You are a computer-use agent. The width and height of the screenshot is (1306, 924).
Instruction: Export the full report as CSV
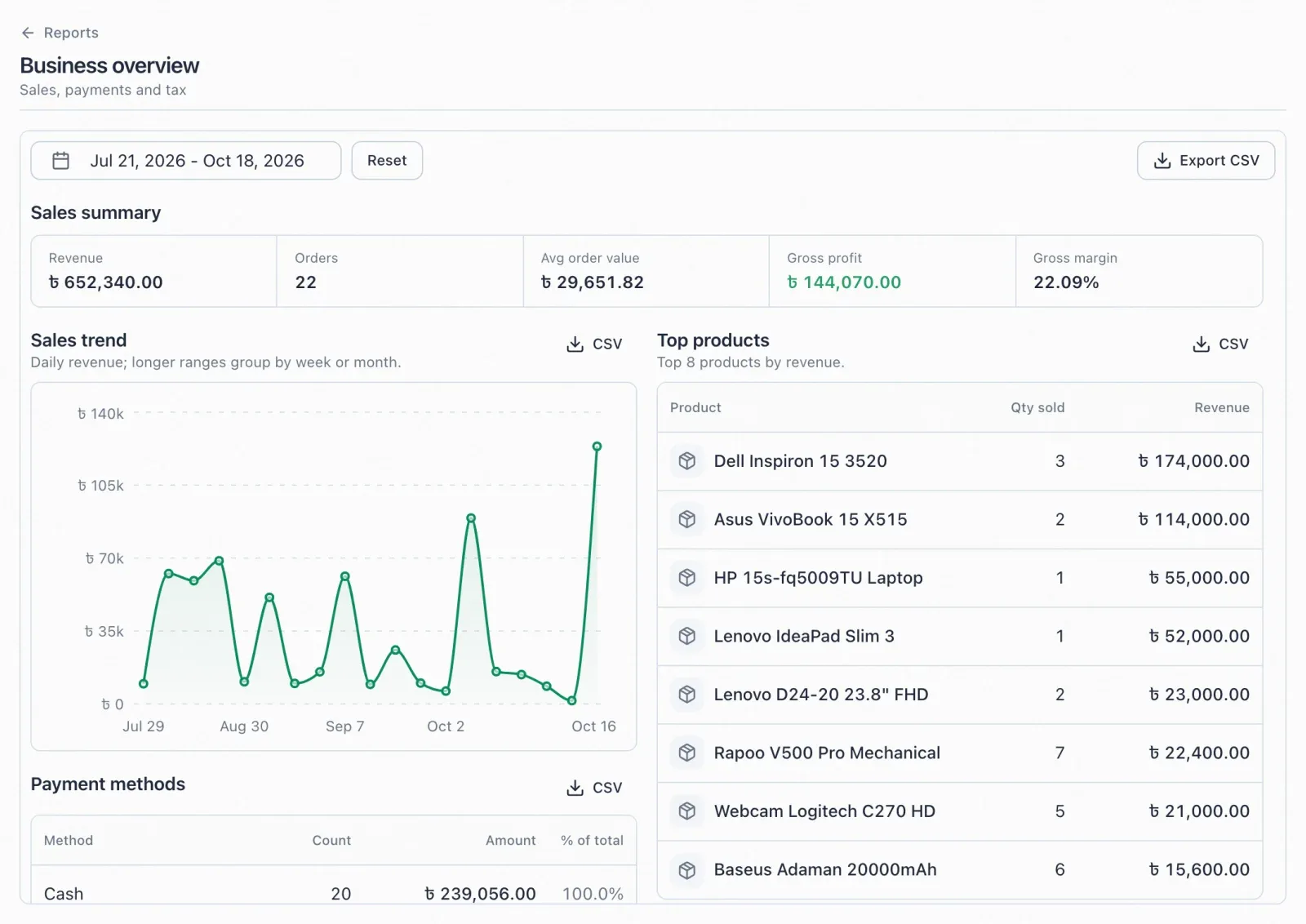point(1206,161)
